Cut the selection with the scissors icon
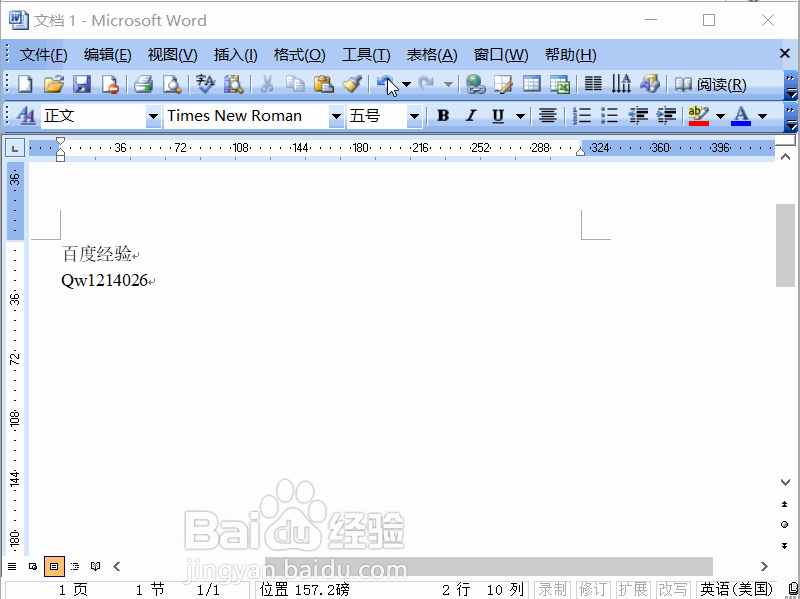Viewport: 800px width, 599px height. 266,84
